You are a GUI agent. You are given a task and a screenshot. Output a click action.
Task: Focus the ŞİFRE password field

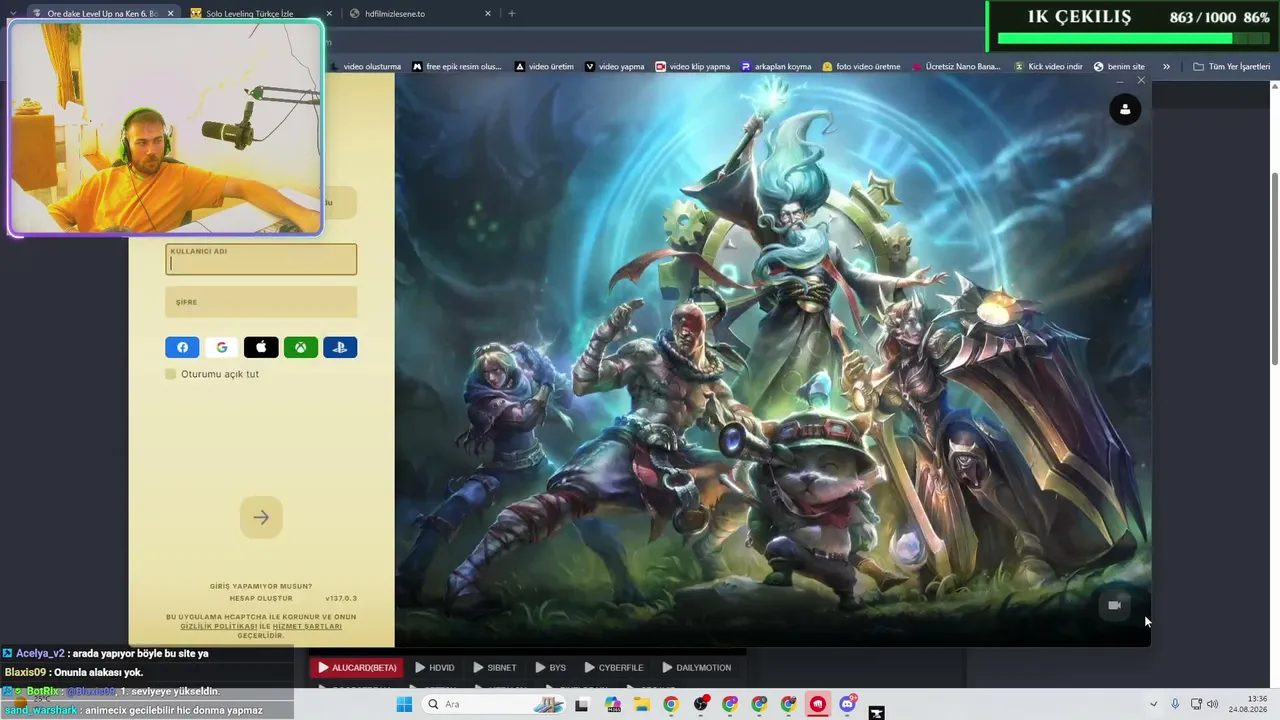point(261,302)
